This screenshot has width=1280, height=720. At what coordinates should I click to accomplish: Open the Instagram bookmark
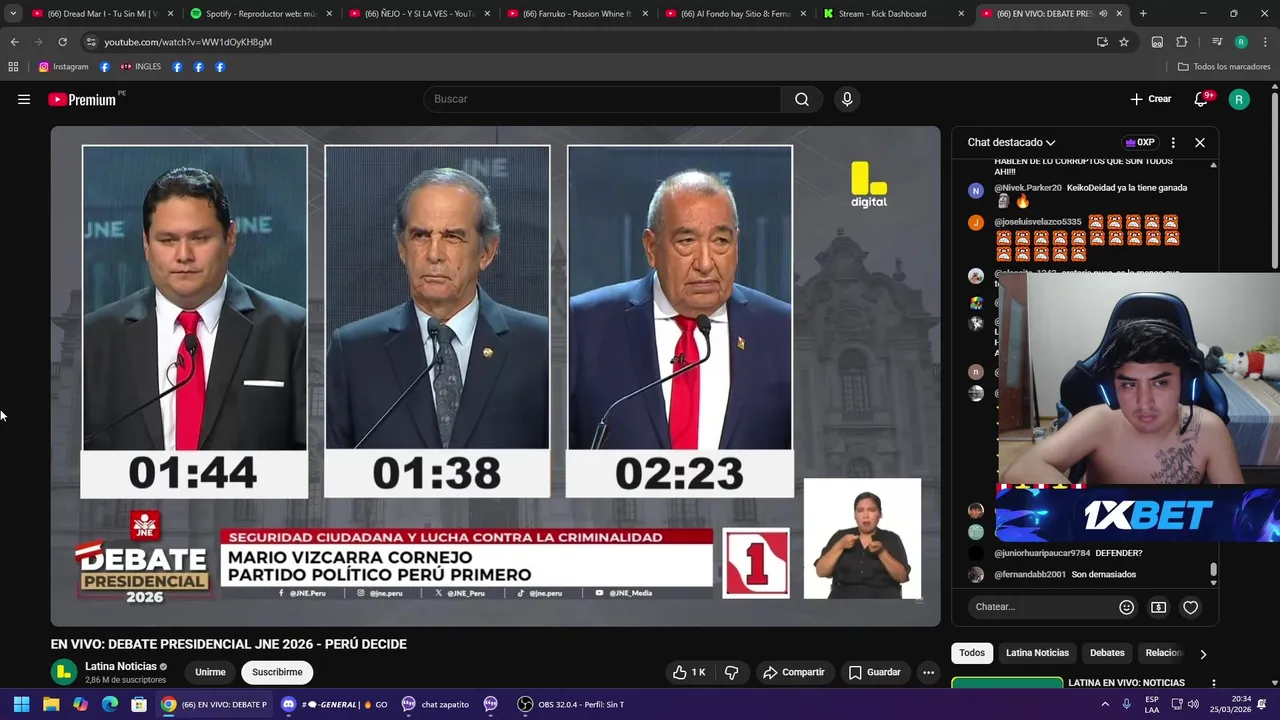[63, 67]
